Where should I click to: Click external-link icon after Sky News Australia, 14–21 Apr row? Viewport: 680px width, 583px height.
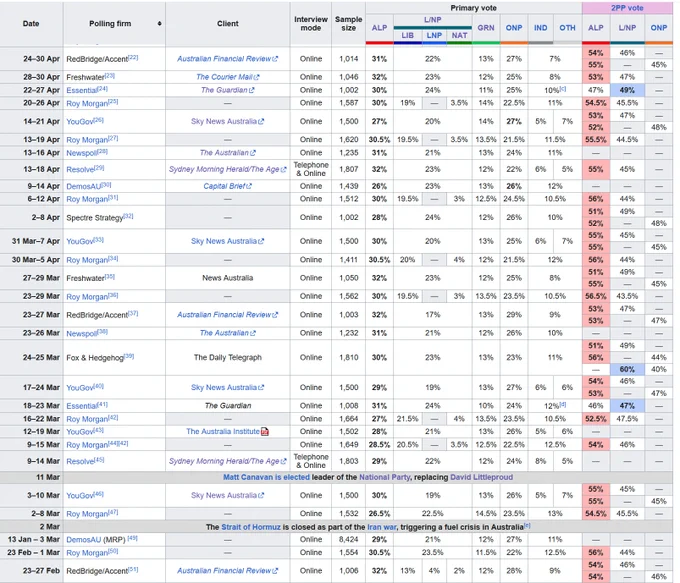pyautogui.click(x=261, y=122)
